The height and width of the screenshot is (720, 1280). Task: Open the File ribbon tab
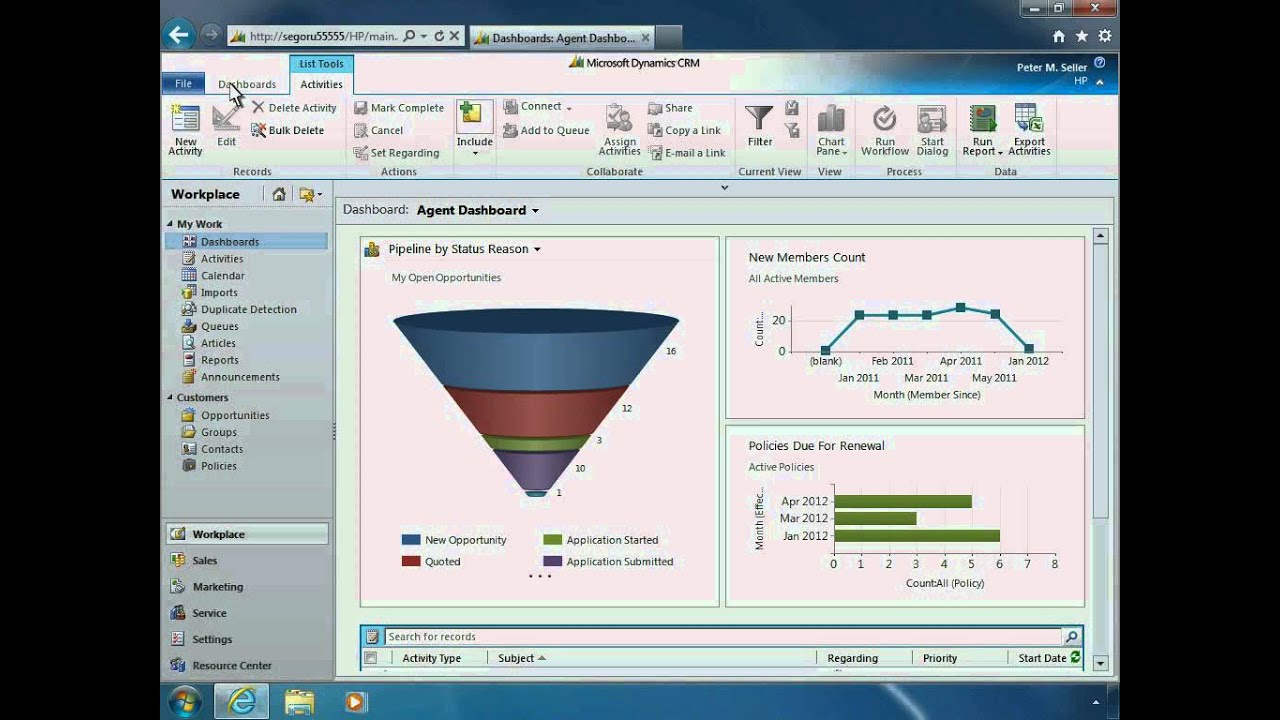point(183,84)
